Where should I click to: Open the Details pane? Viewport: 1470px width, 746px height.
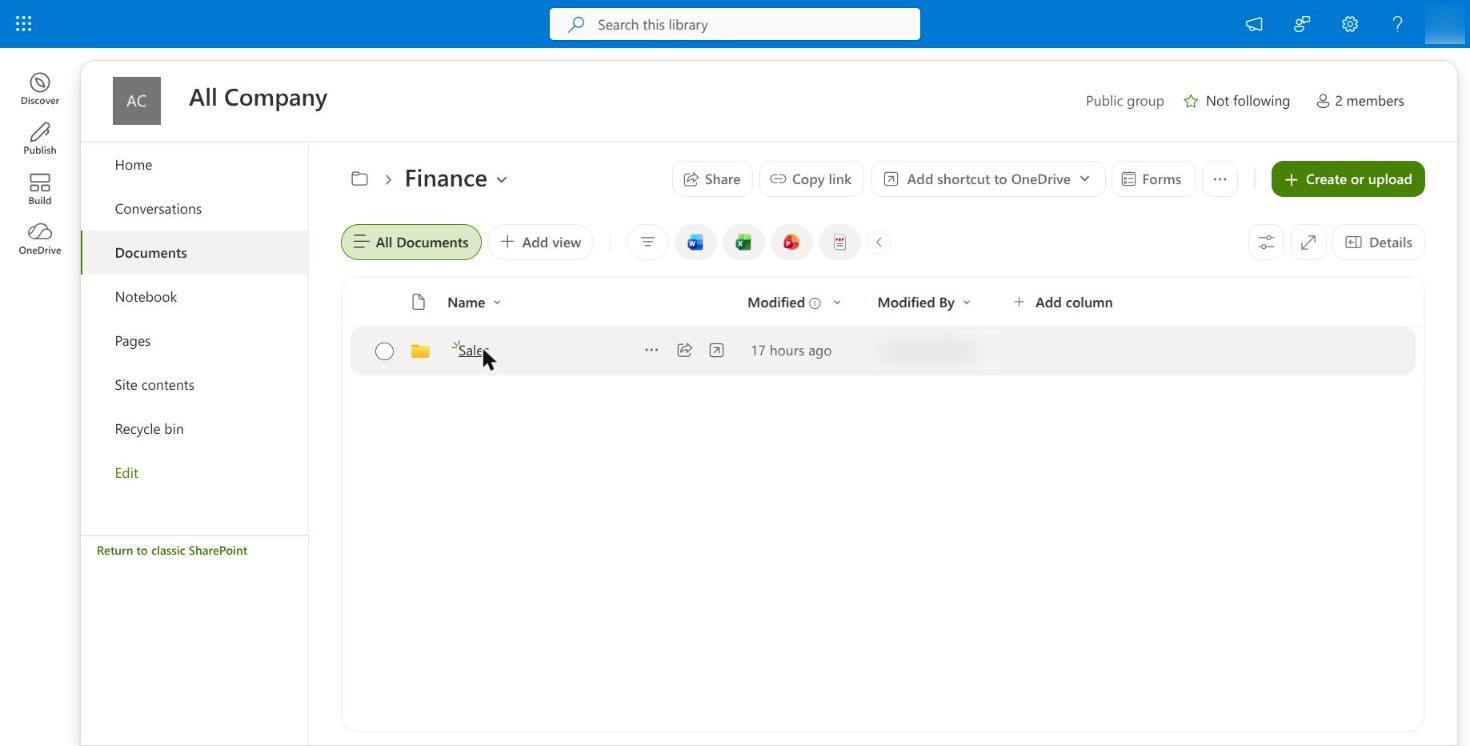[1378, 242]
